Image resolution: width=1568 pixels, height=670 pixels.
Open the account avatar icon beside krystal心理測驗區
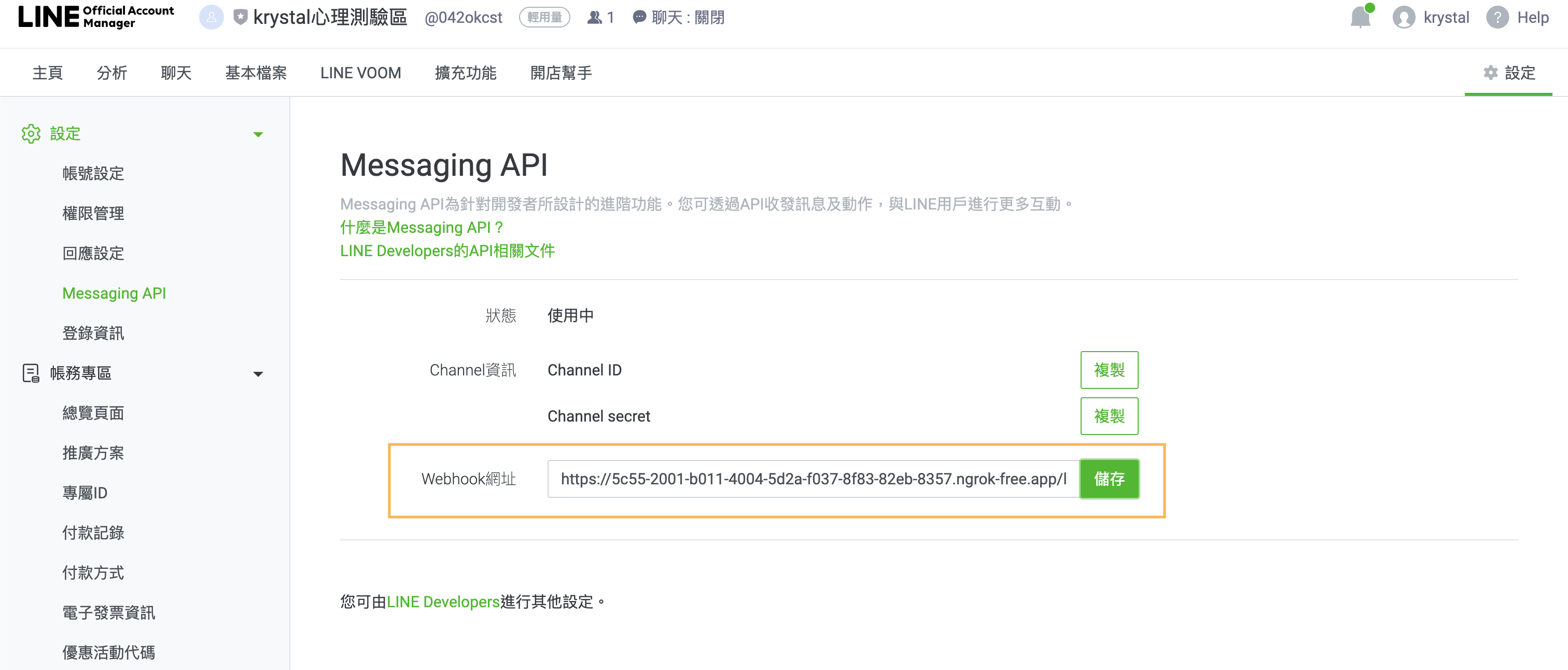point(211,17)
